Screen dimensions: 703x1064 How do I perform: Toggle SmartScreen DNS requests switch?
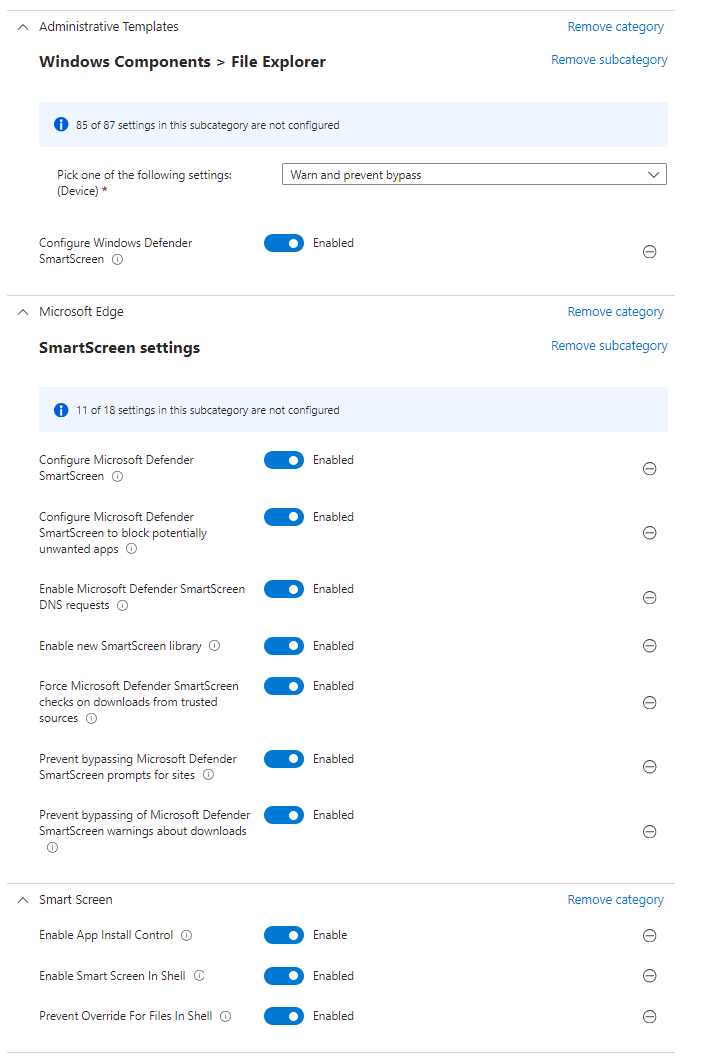[284, 589]
